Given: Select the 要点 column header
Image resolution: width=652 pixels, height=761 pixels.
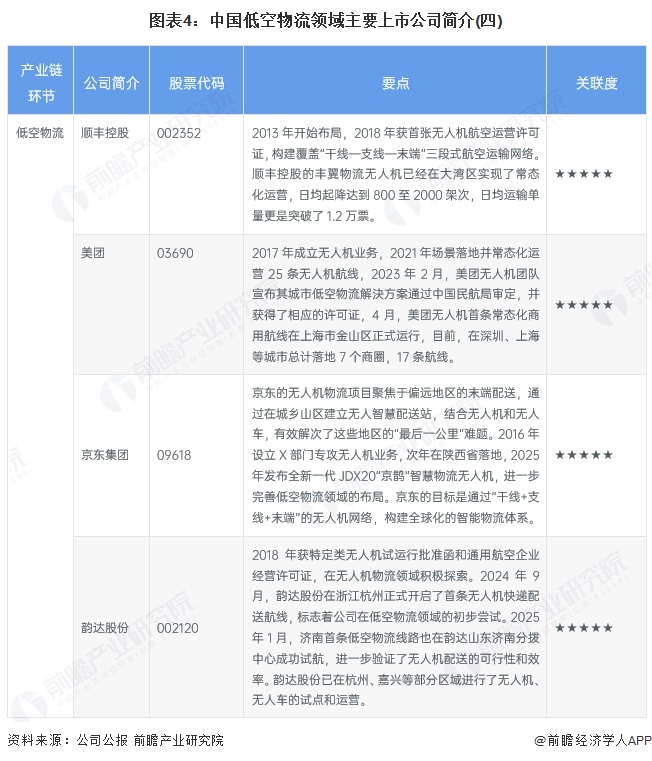Looking at the screenshot, I should 395,81.
